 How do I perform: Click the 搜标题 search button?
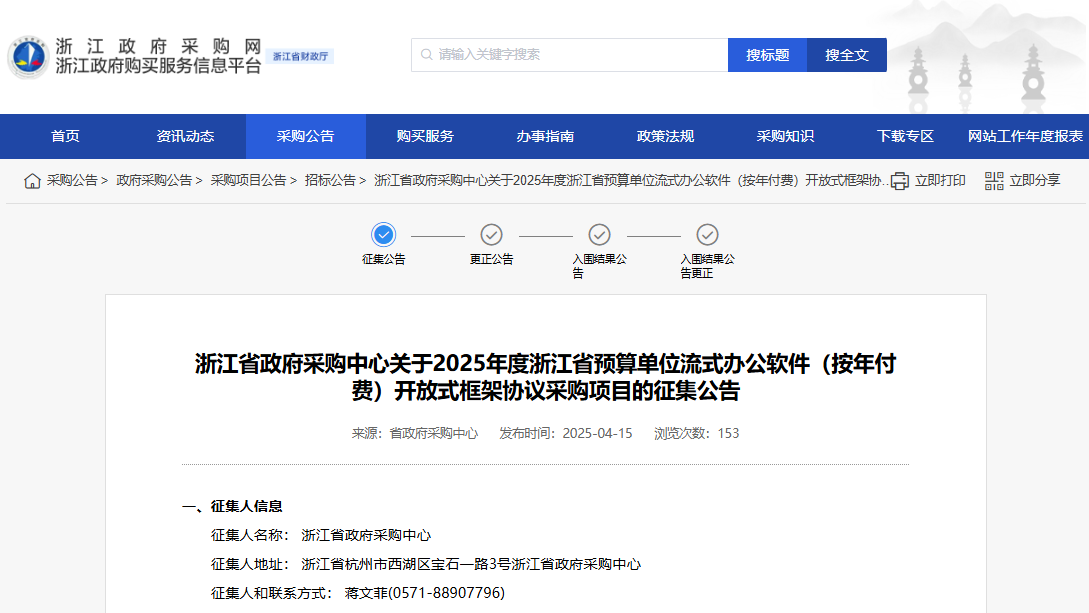point(767,54)
